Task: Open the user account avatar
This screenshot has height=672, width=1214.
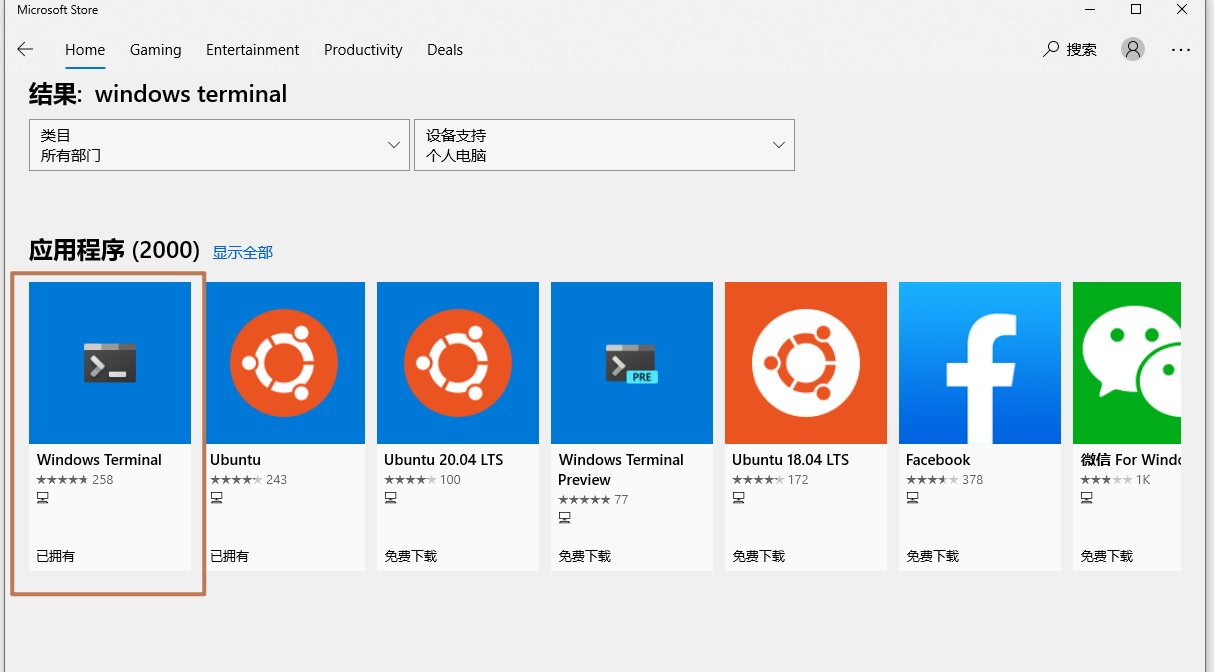Action: tap(1133, 49)
